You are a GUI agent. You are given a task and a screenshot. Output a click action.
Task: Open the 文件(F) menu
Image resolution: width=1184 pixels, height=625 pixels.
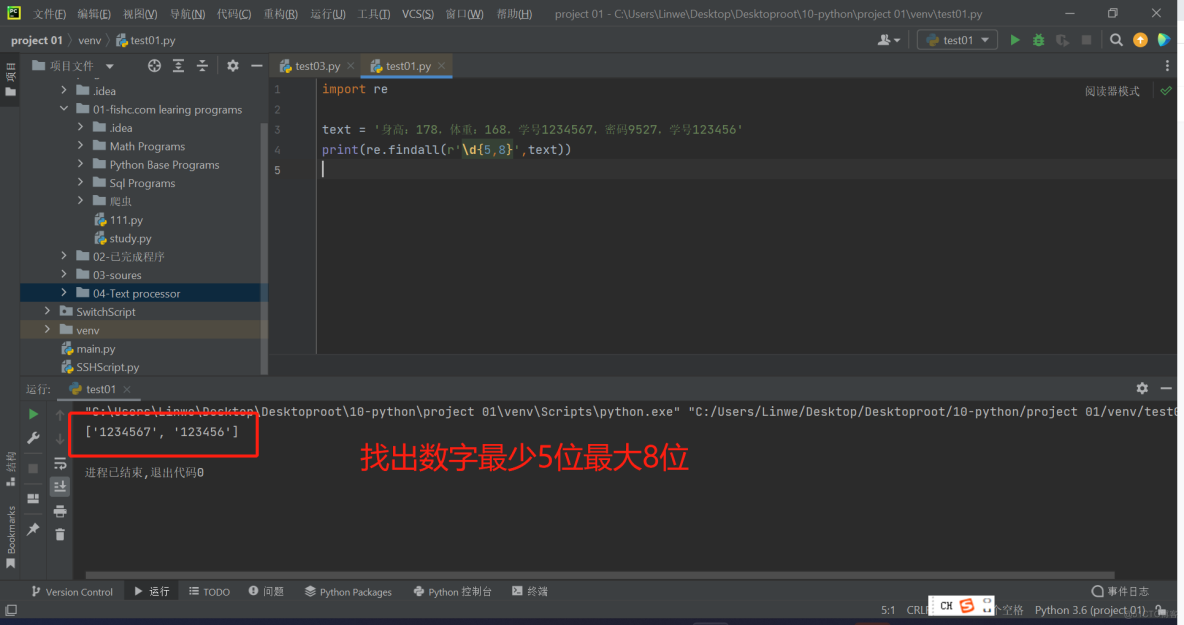click(x=50, y=14)
